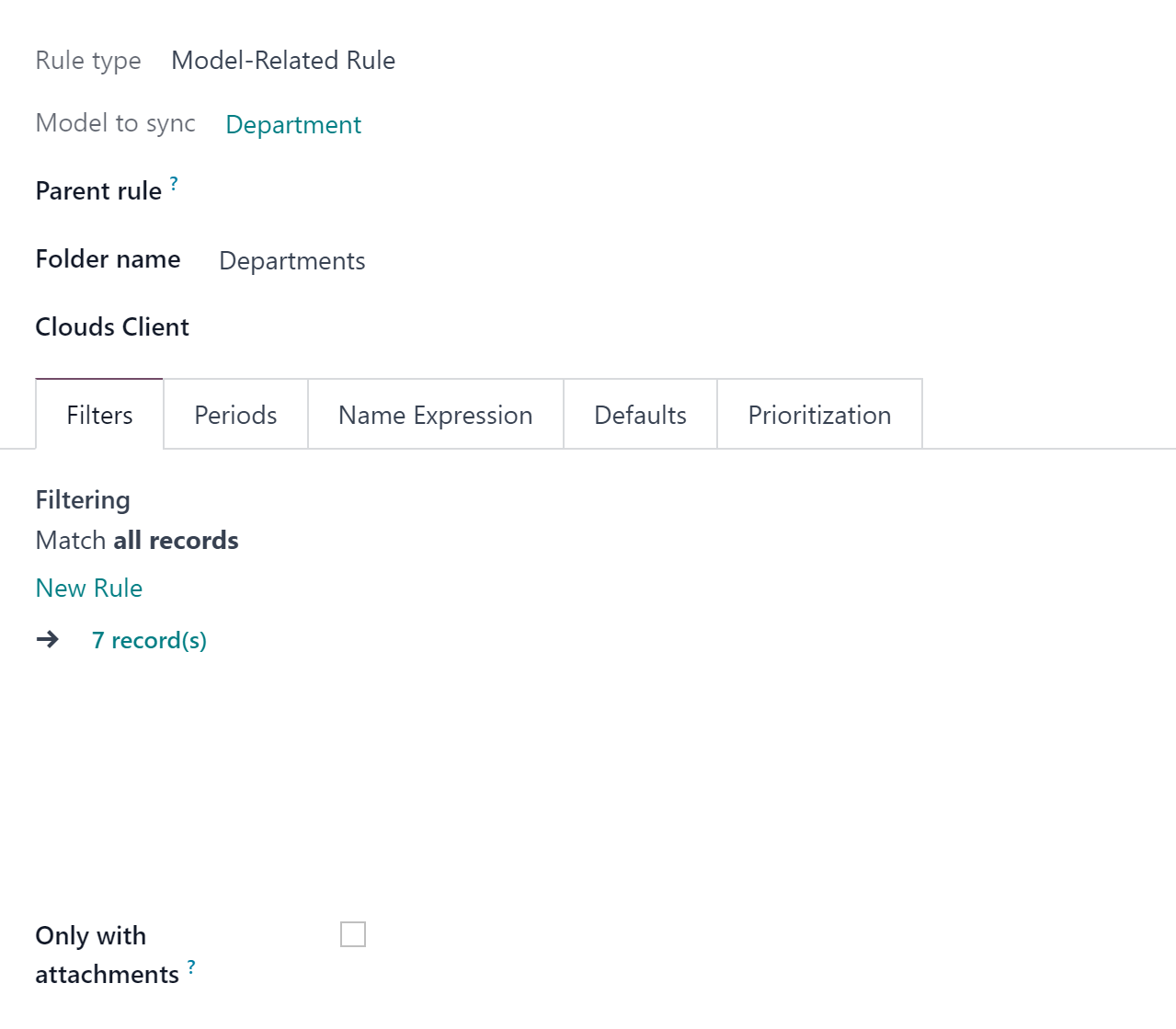Switch to the Filters tab
1176x1029 pixels.
tap(99, 415)
